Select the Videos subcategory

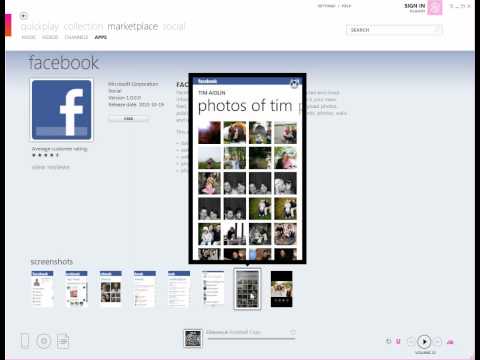pos(50,37)
